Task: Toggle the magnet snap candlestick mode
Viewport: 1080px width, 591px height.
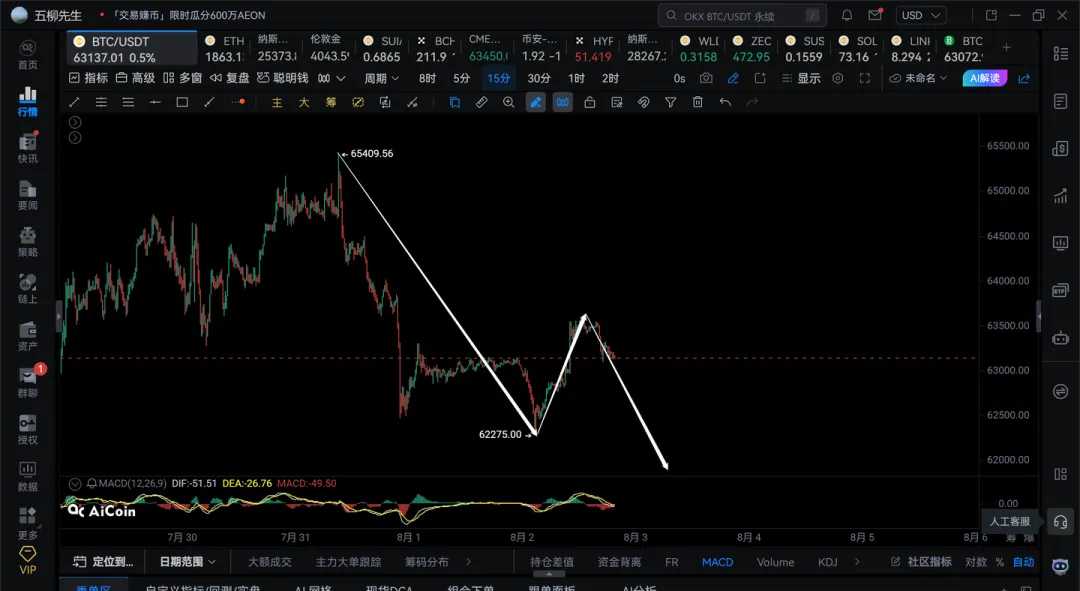Action: [563, 103]
